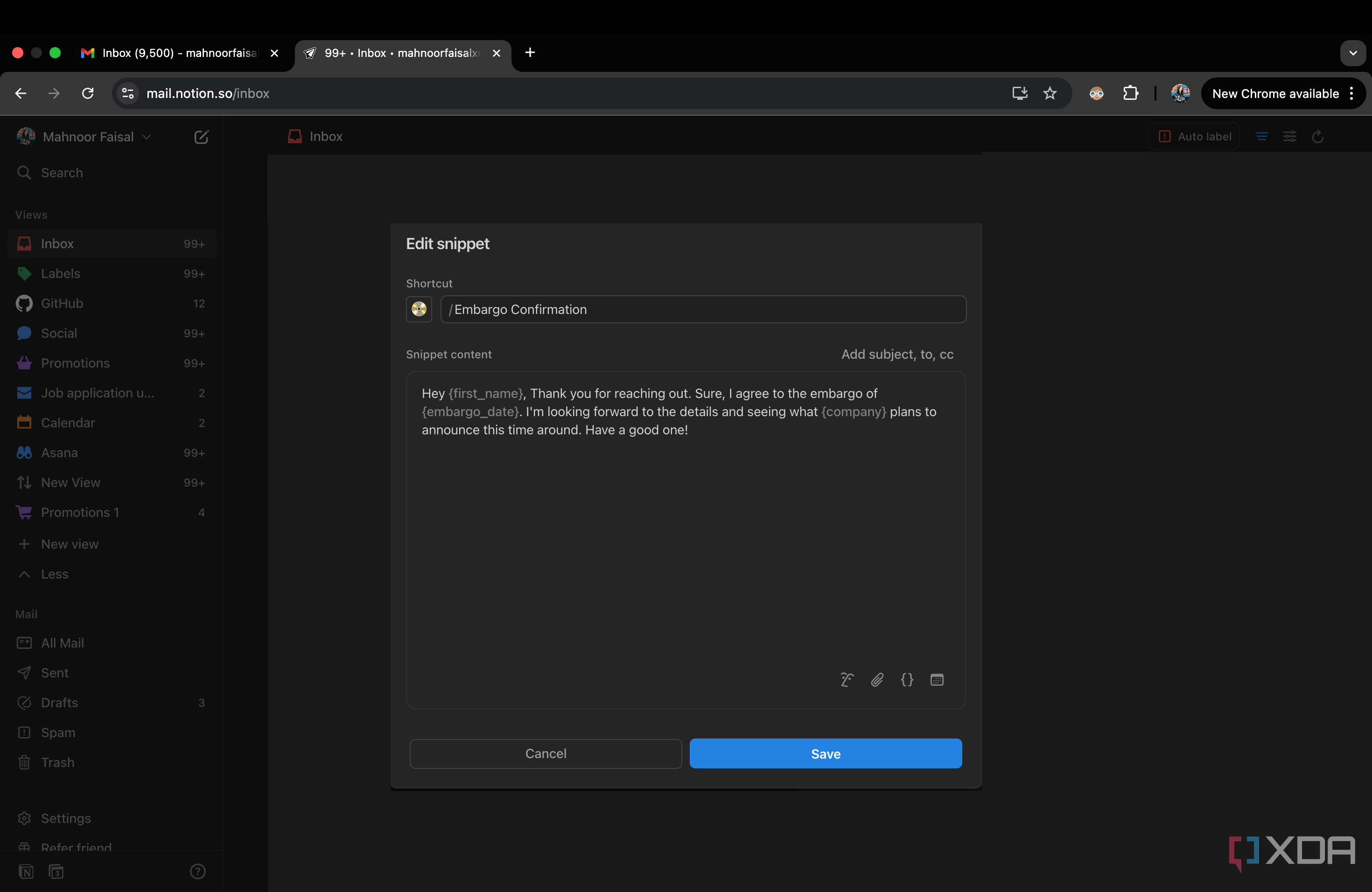1372x892 pixels.
Task: Open the Inbox view in sidebar
Action: coord(112,244)
